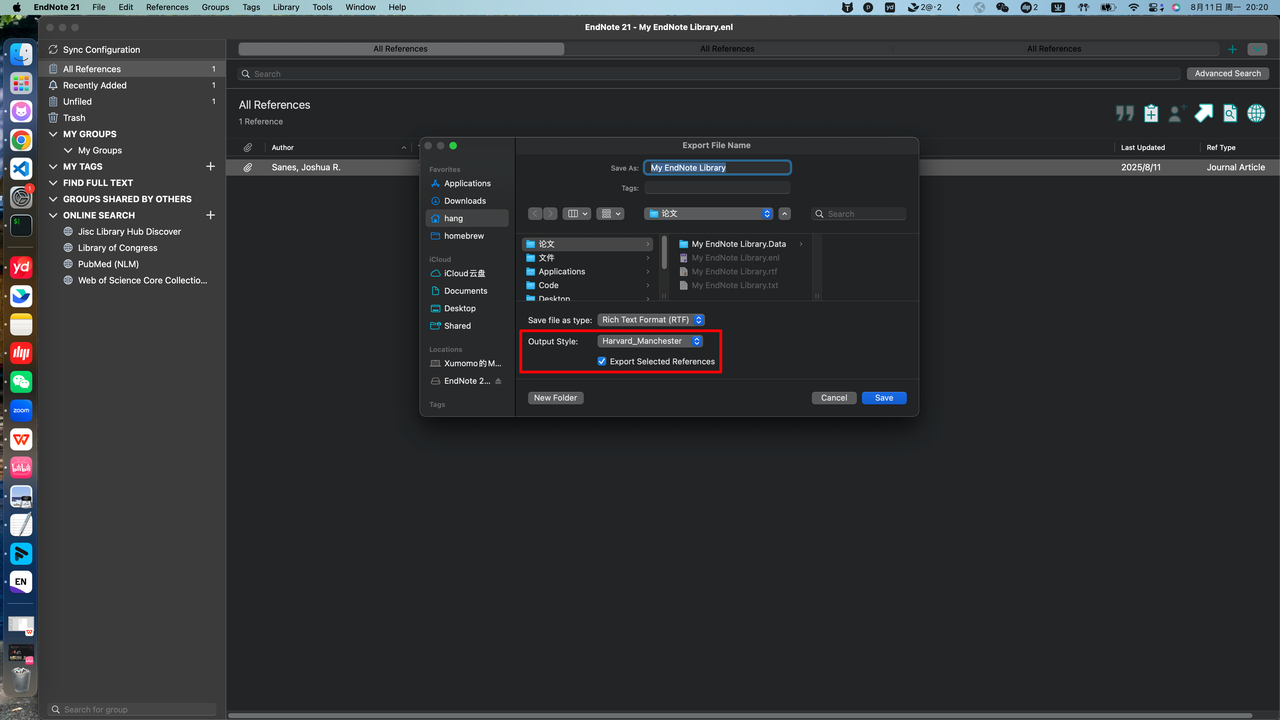Open the References menu
The height and width of the screenshot is (720, 1280).
[167, 7]
